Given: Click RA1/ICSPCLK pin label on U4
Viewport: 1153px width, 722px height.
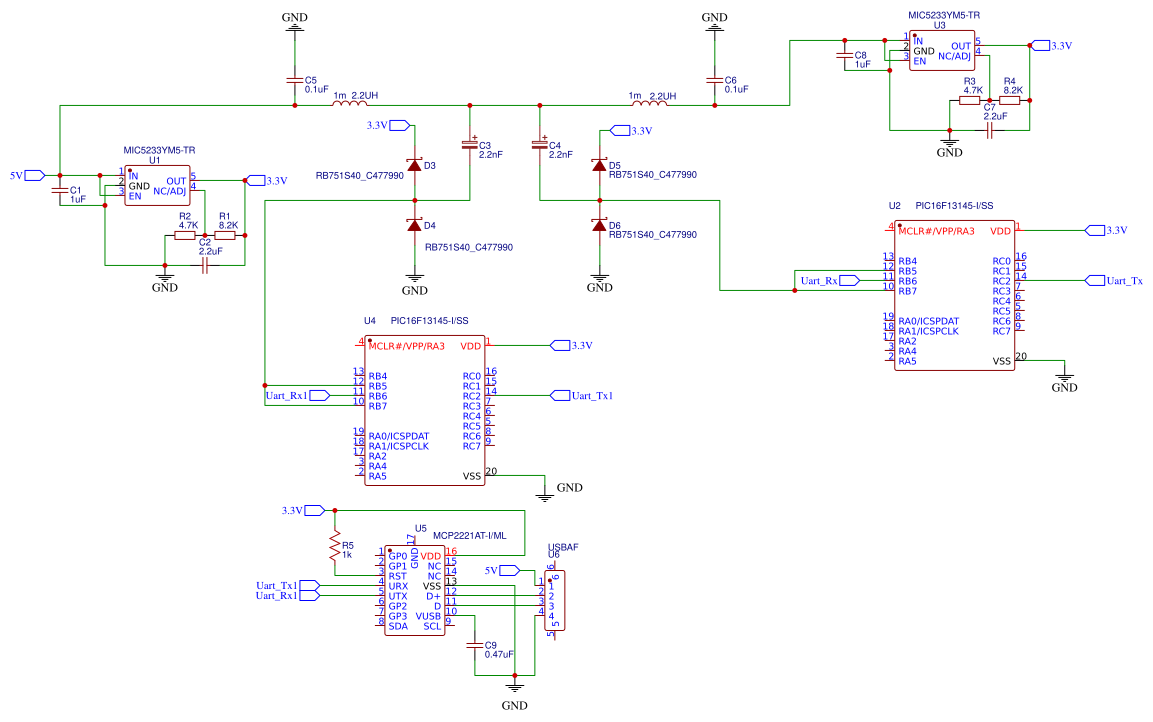Looking at the screenshot, I should coord(399,446).
